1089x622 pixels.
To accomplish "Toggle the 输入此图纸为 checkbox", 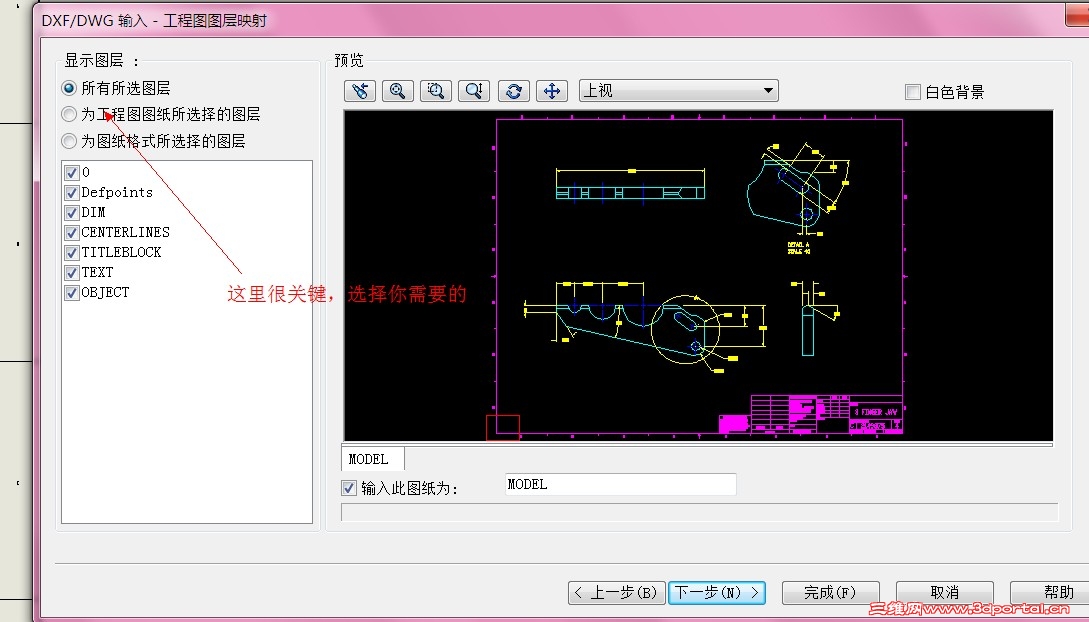I will click(349, 488).
